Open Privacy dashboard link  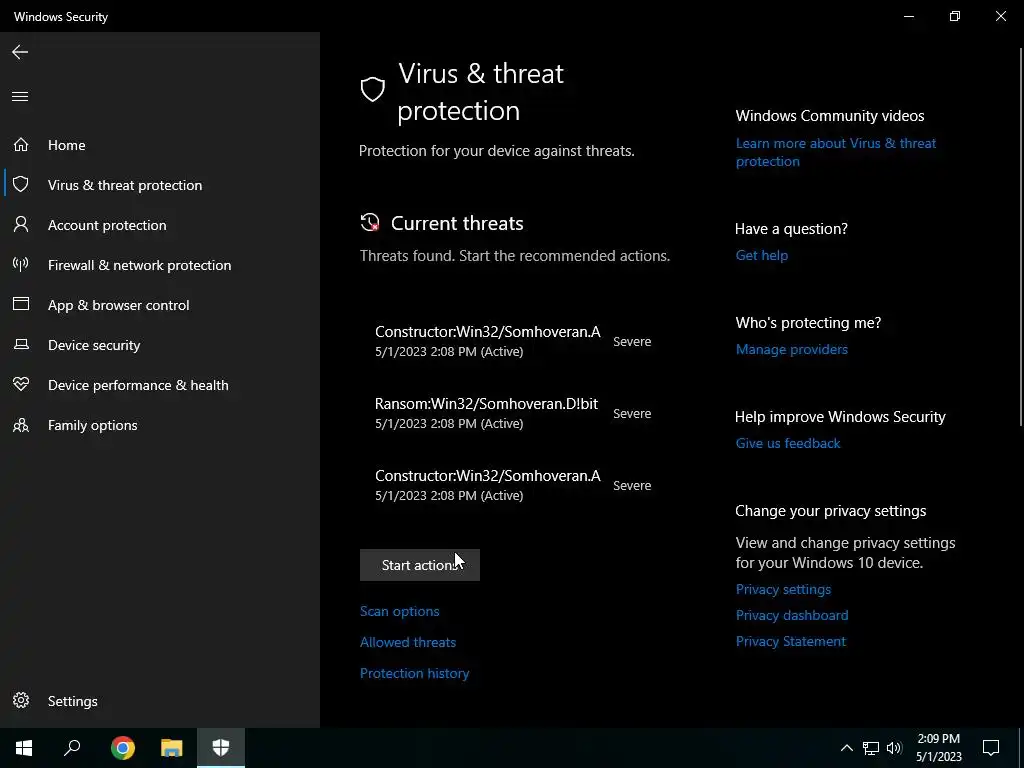[x=792, y=615]
